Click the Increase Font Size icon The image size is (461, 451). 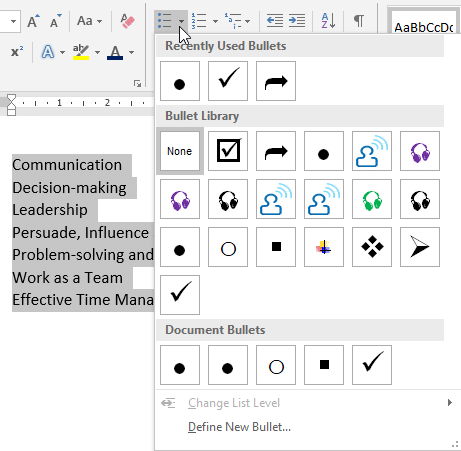(33, 21)
